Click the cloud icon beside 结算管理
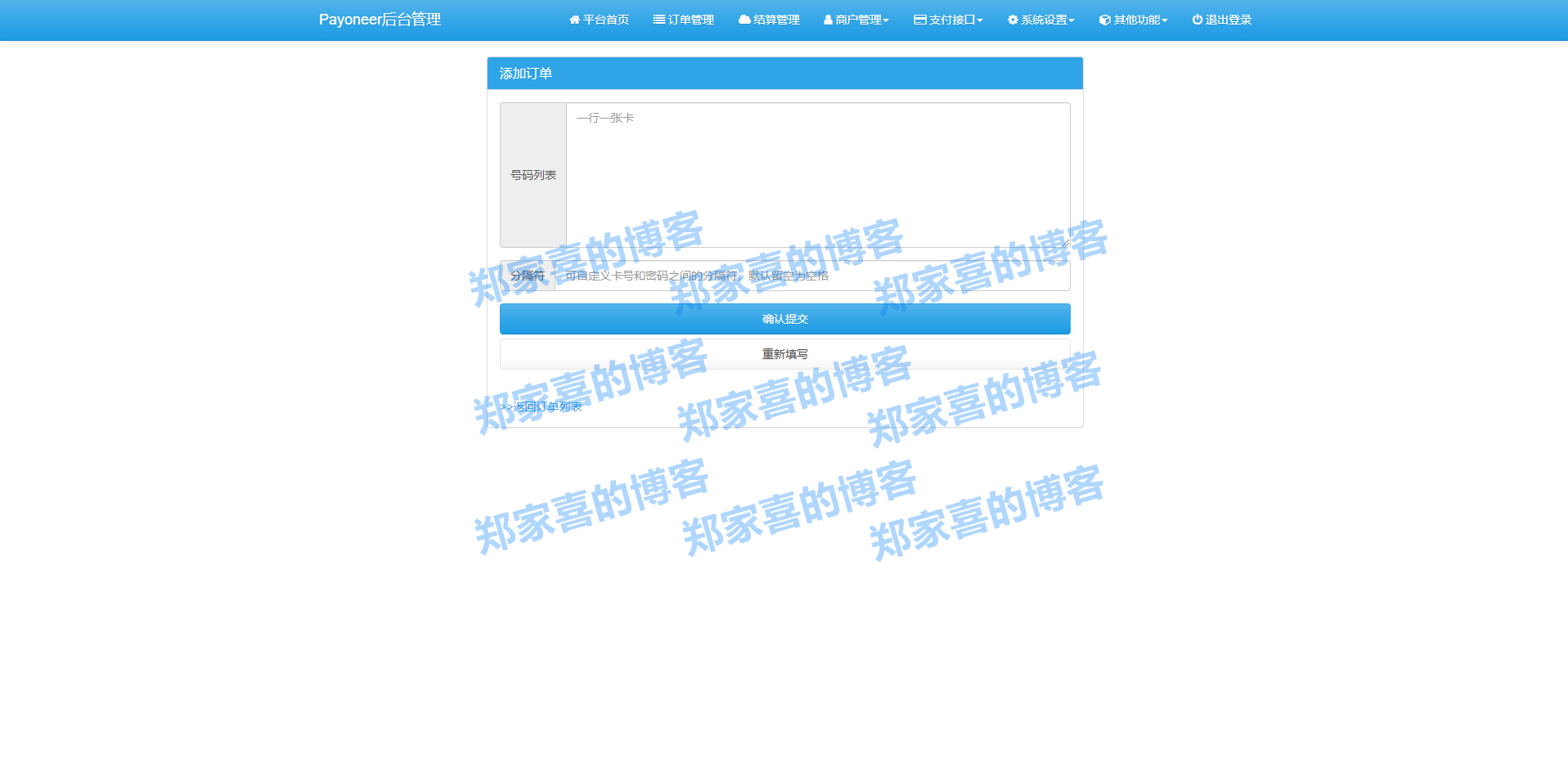The height and width of the screenshot is (763, 1568). click(744, 20)
